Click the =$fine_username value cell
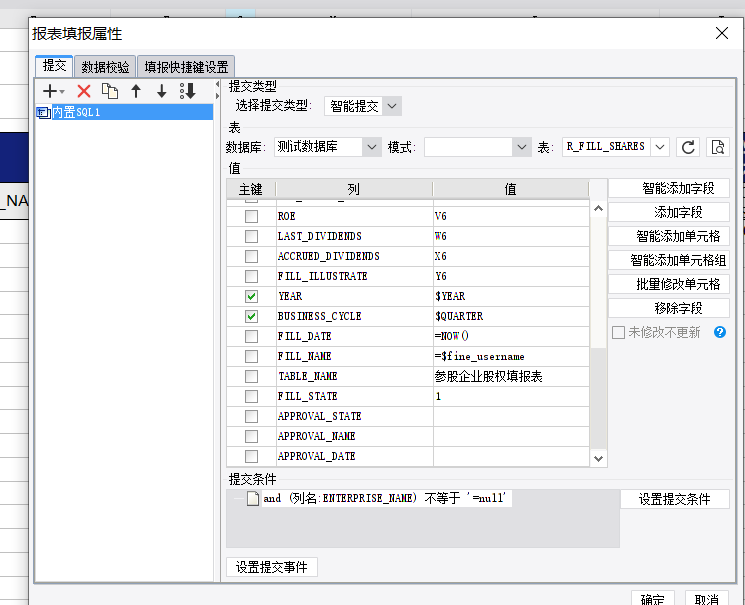The image size is (745, 605). click(511, 356)
